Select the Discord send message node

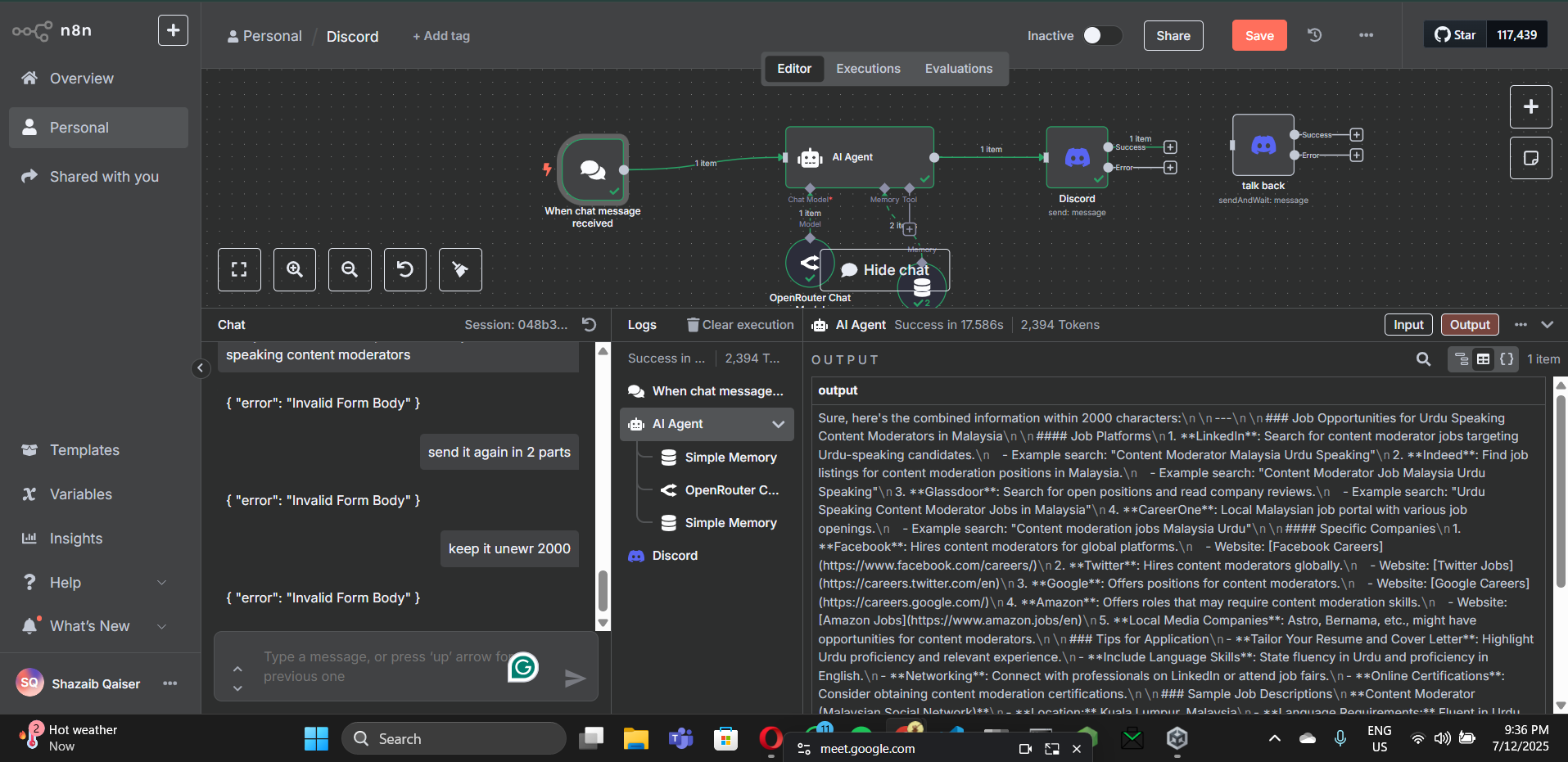pos(1077,157)
